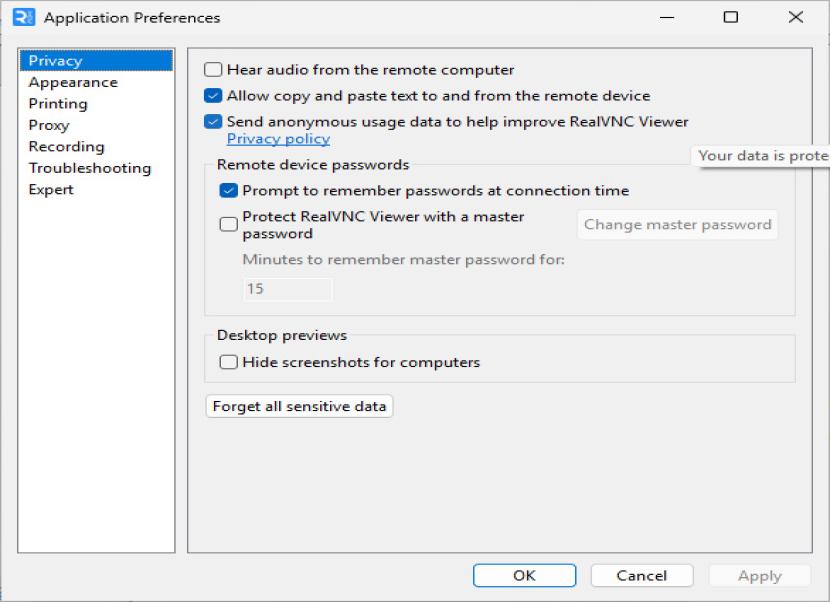830x602 pixels.
Task: Switch to the Printing section
Action: (x=58, y=104)
